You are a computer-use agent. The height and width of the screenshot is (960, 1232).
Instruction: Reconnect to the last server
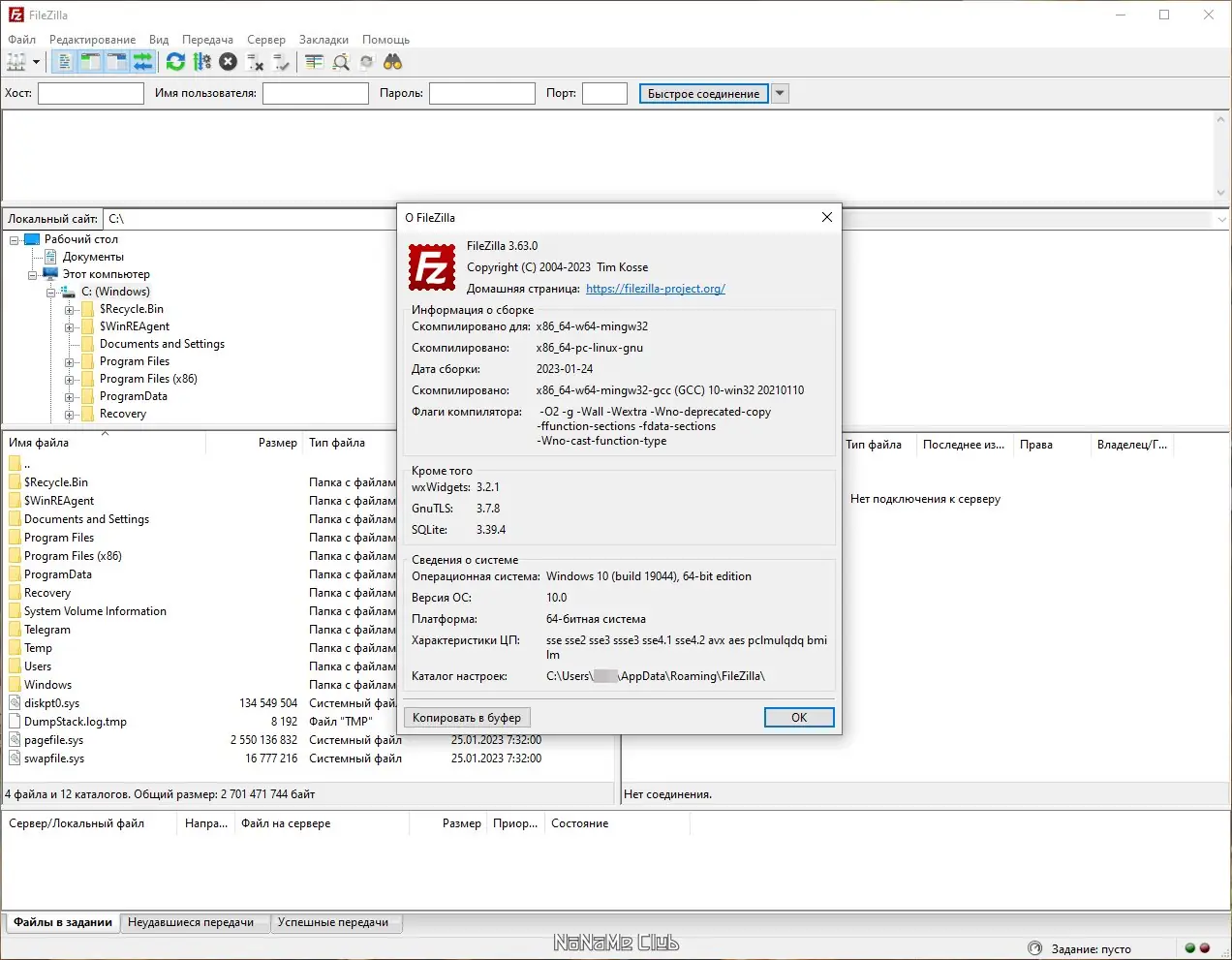tap(281, 62)
